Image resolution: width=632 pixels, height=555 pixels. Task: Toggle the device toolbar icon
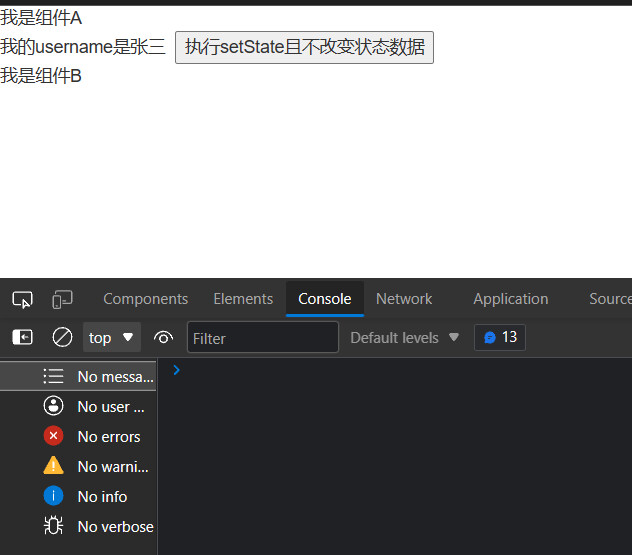62,299
